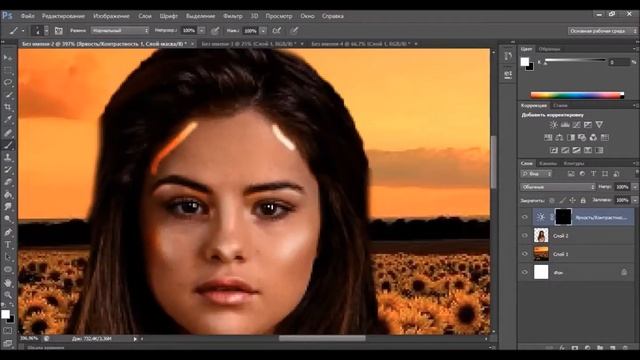Viewport: 640px width, 360px height.
Task: Add a Curves adjustment
Action: 576,125
